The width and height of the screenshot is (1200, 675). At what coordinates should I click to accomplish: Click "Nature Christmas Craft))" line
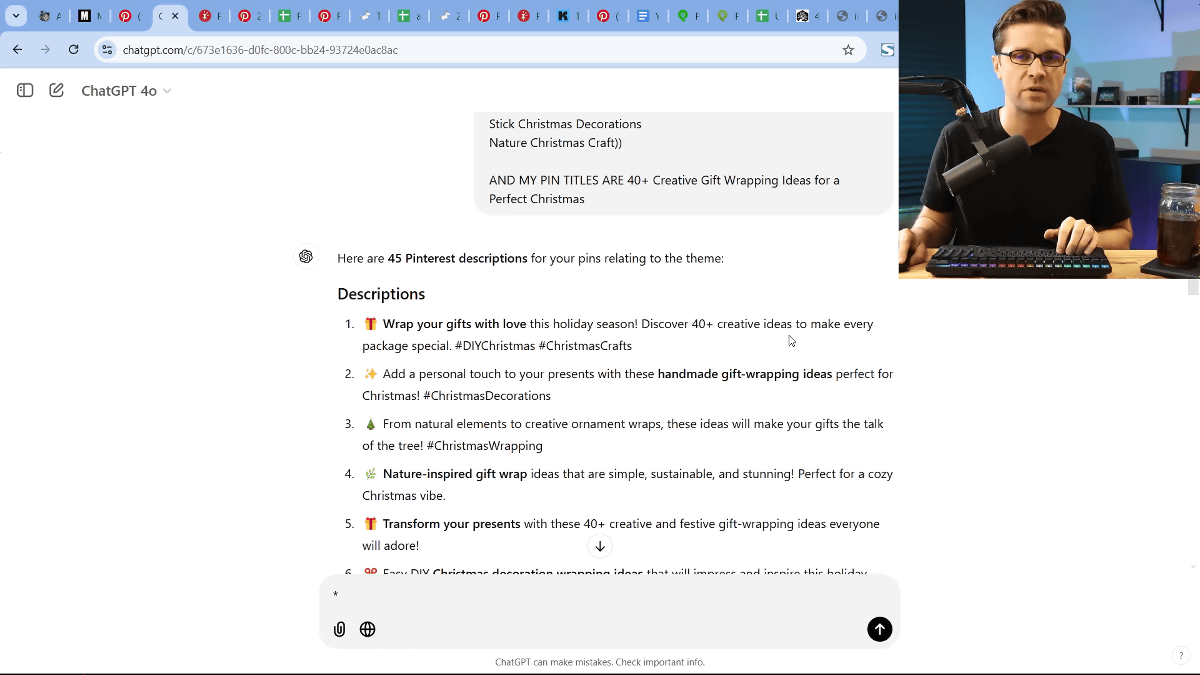point(555,143)
